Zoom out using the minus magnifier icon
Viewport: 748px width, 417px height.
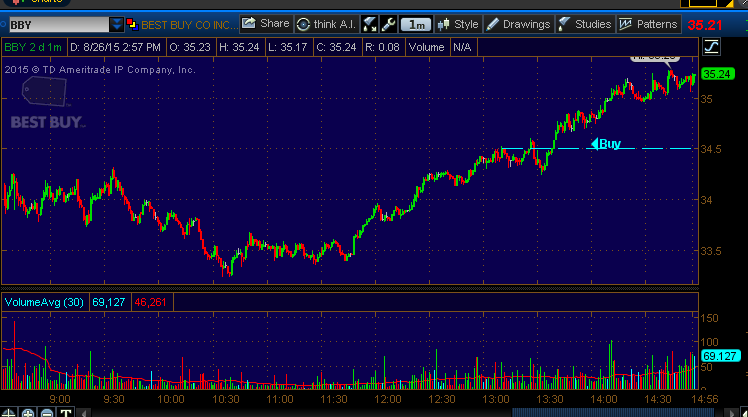46,412
